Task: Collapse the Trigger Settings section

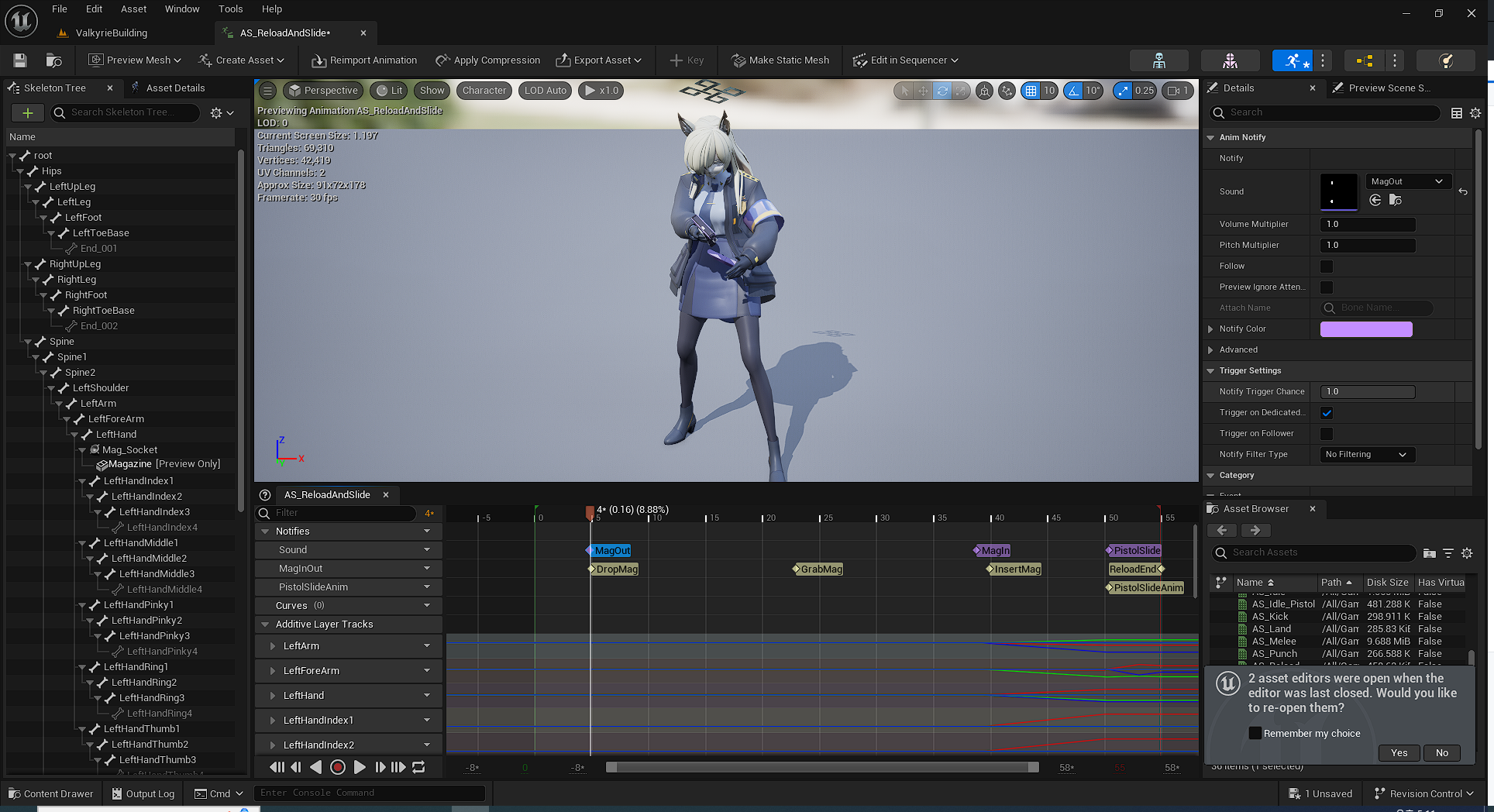Action: pos(1210,371)
